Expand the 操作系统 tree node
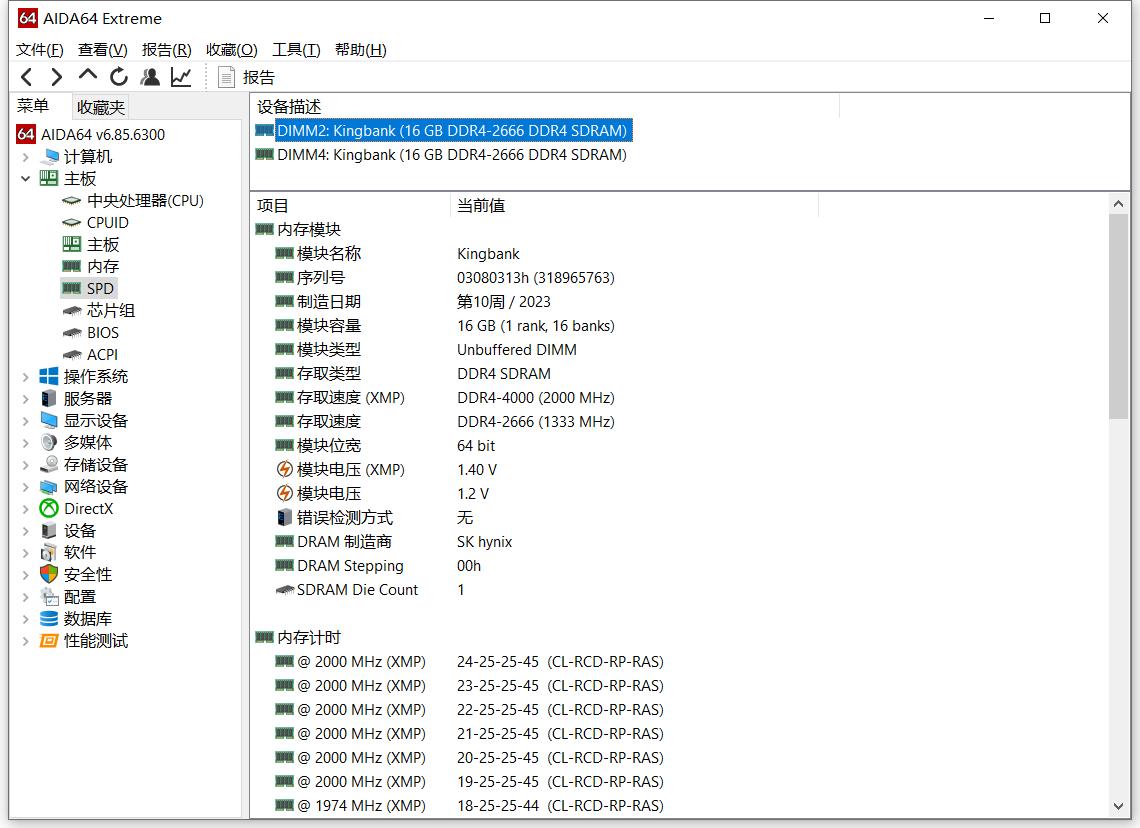The height and width of the screenshot is (828, 1140). click(x=25, y=376)
